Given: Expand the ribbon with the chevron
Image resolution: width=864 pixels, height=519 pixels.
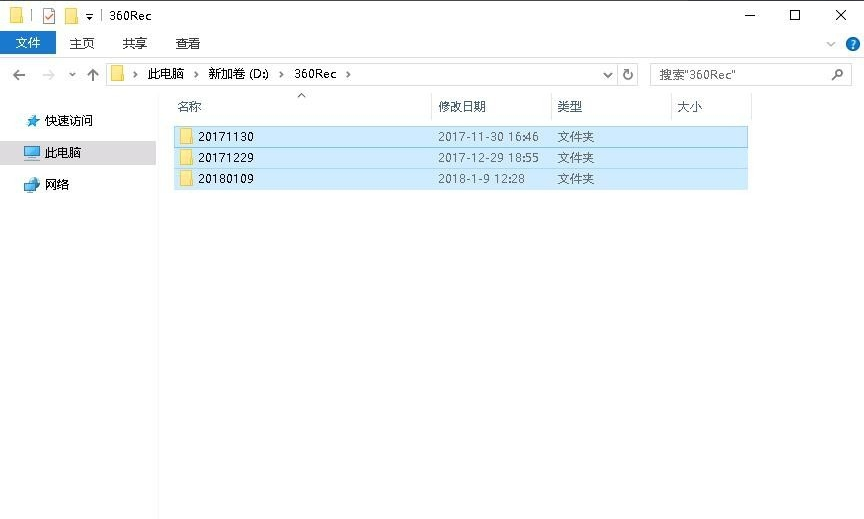Looking at the screenshot, I should [831, 44].
